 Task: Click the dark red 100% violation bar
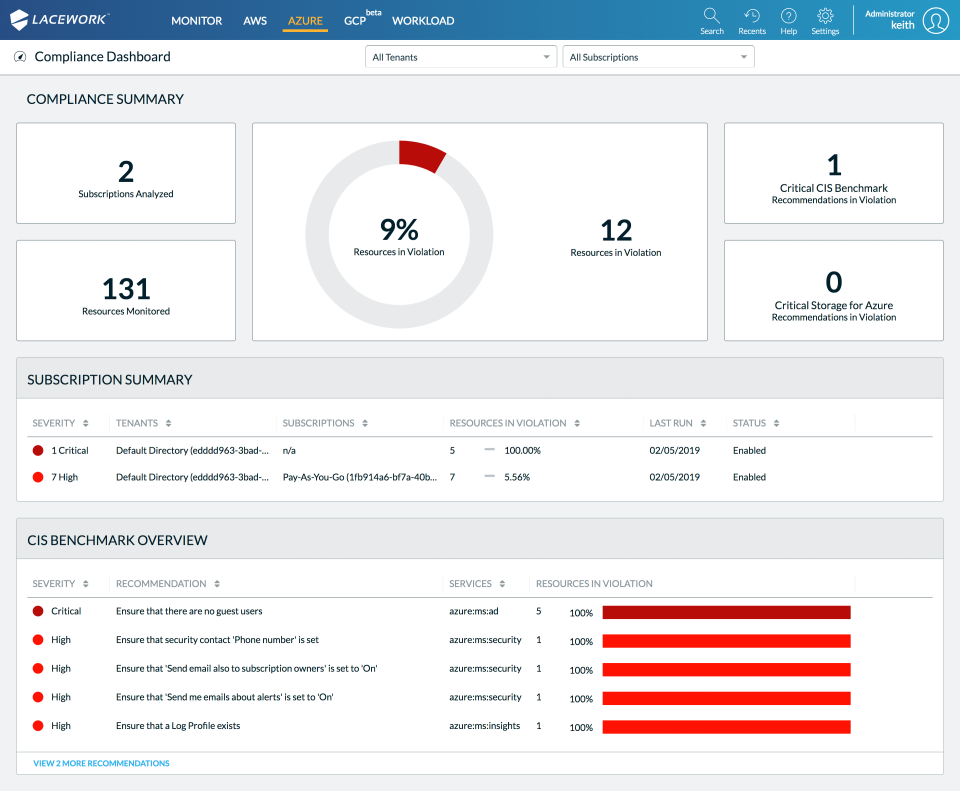725,611
